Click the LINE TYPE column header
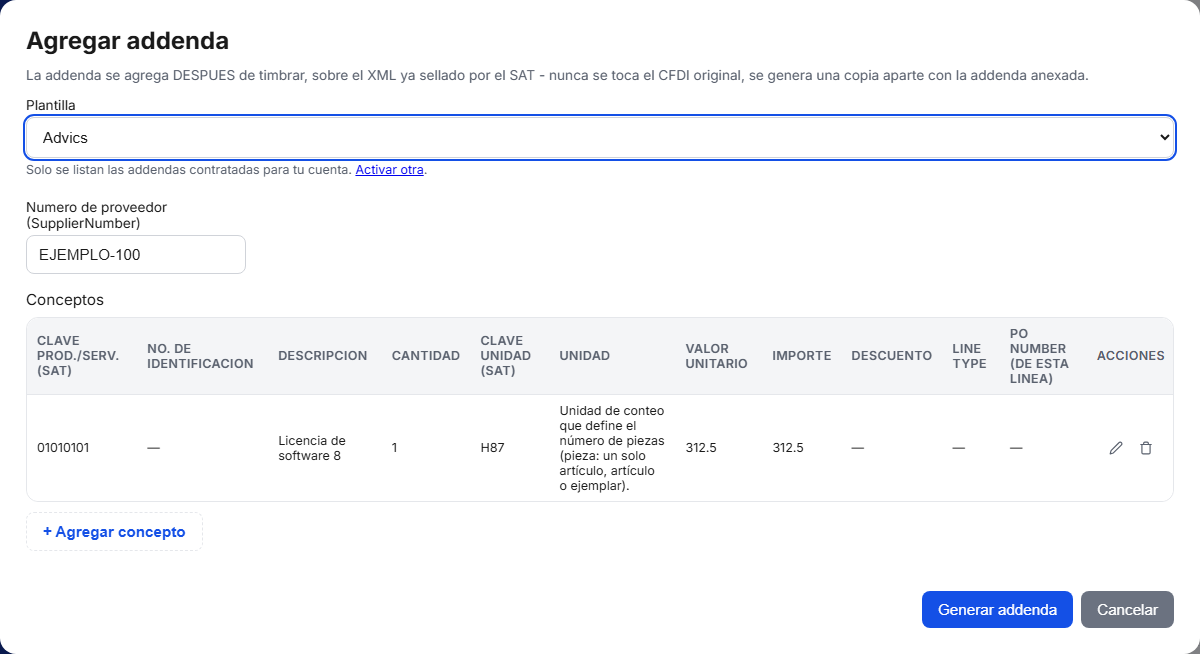This screenshot has height=654, width=1200. click(x=969, y=356)
